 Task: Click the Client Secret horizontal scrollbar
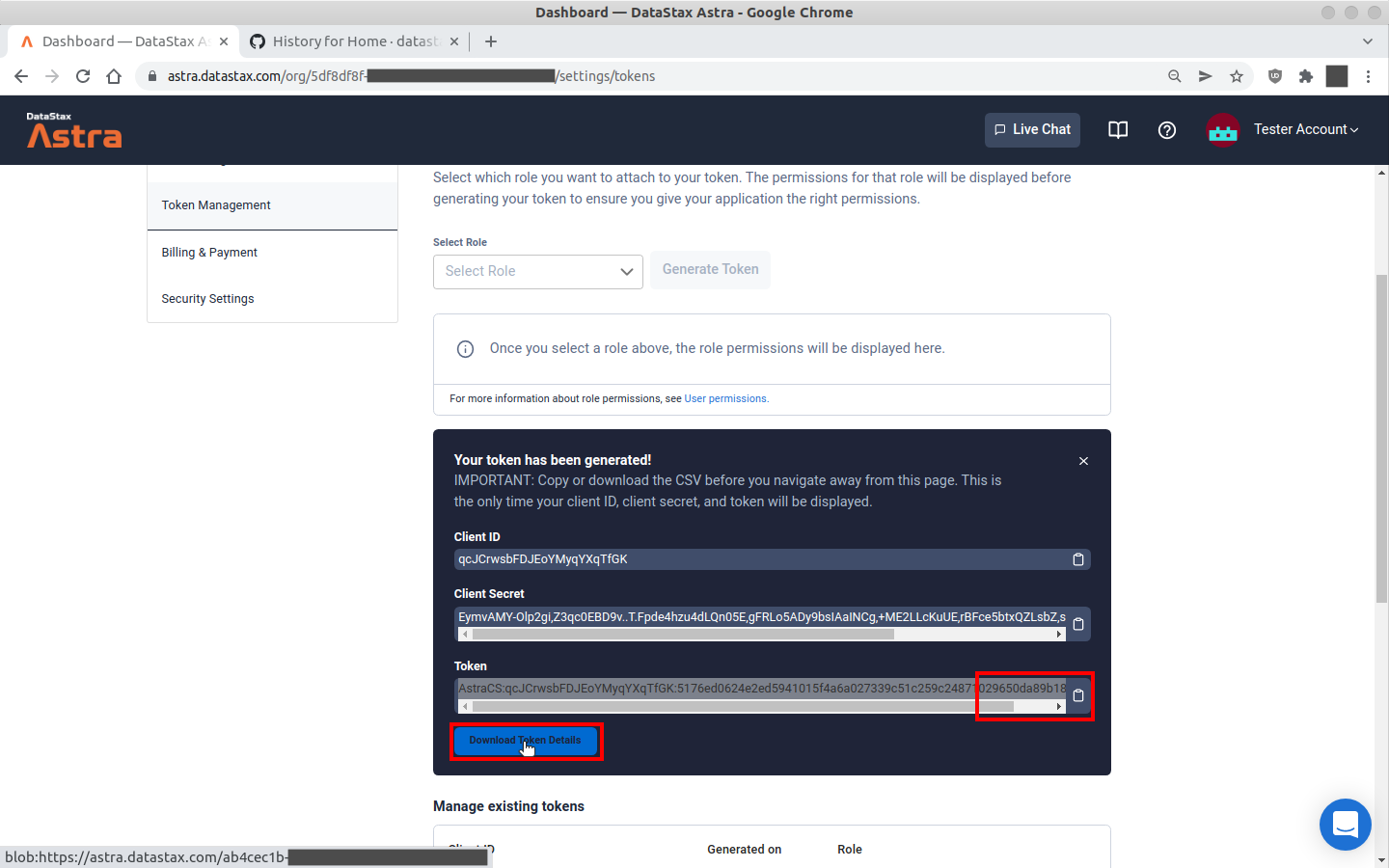[683, 635]
